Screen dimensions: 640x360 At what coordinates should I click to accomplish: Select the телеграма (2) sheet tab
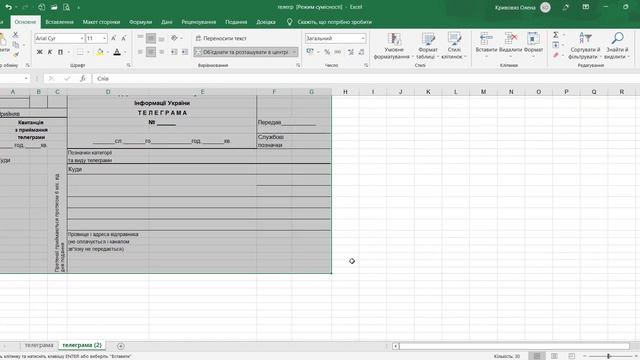(82, 345)
